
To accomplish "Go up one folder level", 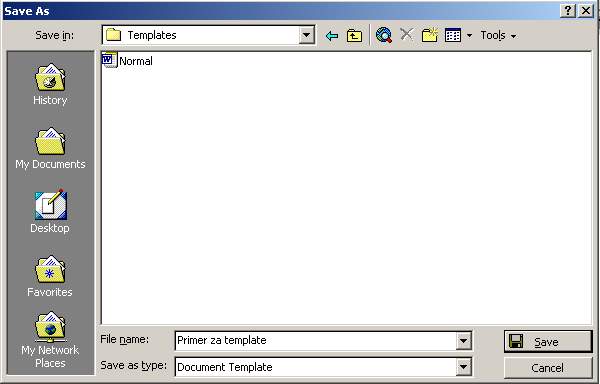I will 354,36.
